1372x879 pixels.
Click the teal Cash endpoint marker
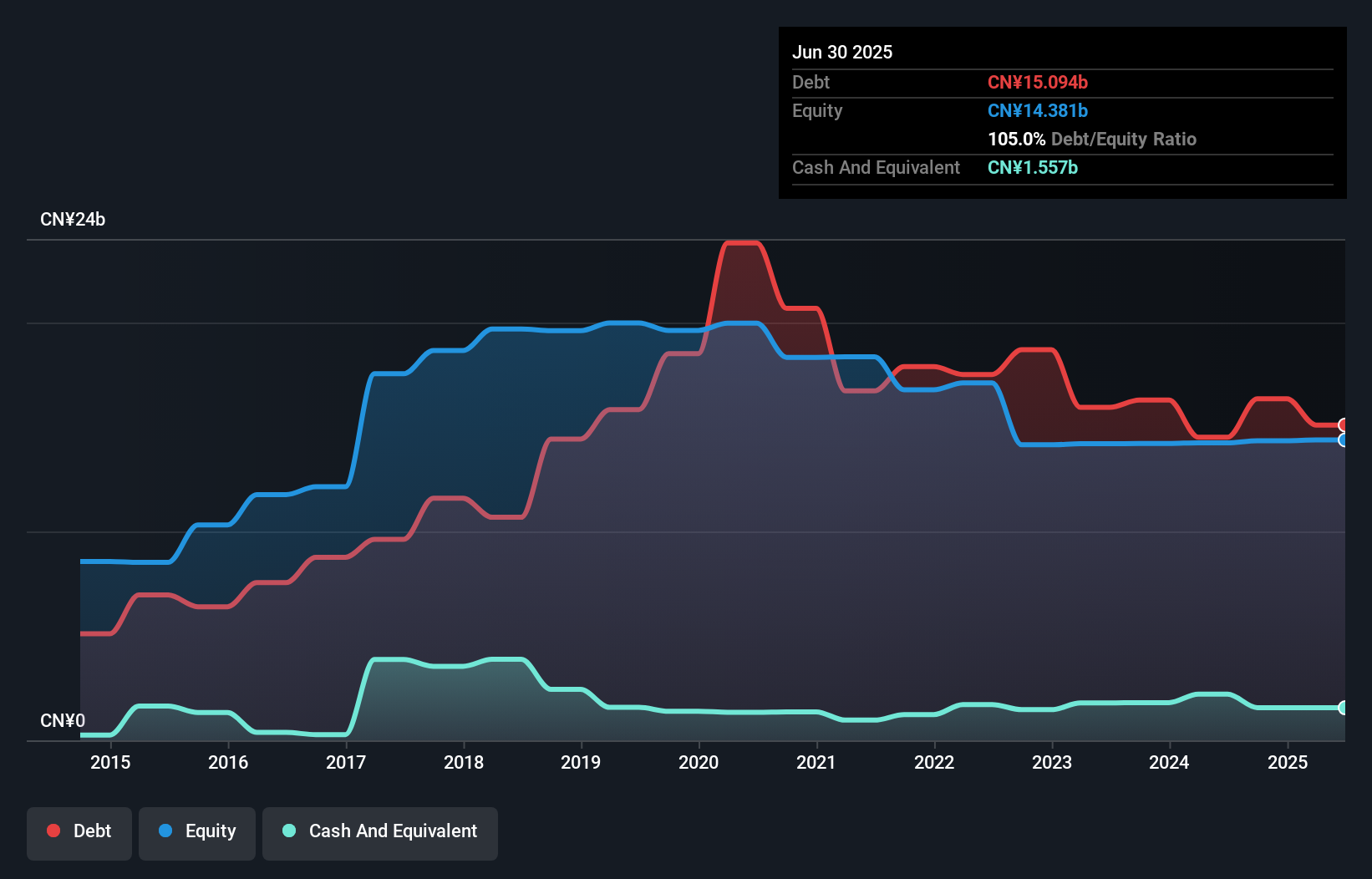[1344, 708]
